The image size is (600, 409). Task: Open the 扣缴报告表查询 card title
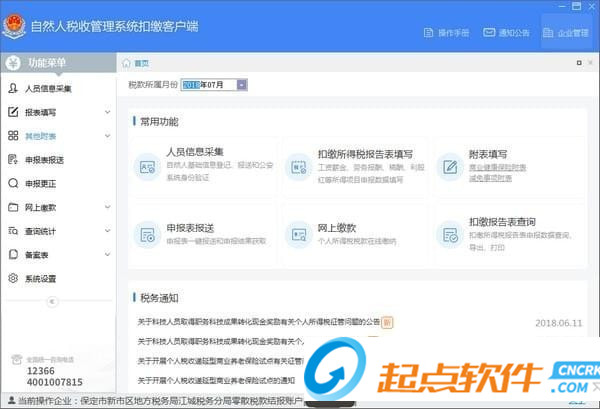502,222
